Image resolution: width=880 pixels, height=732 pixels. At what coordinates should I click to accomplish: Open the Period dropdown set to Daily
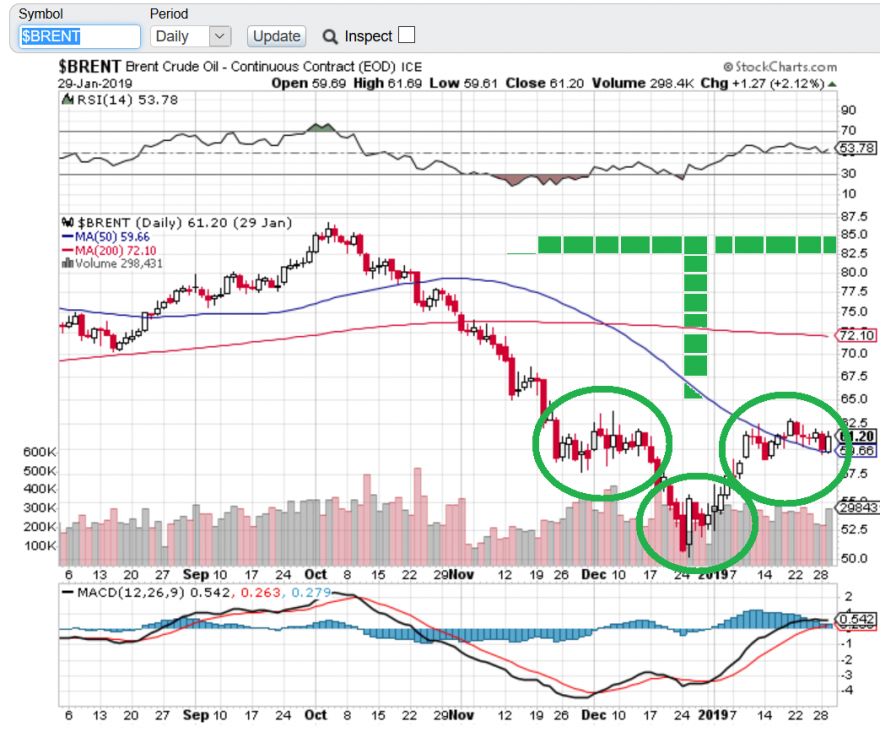[x=190, y=36]
